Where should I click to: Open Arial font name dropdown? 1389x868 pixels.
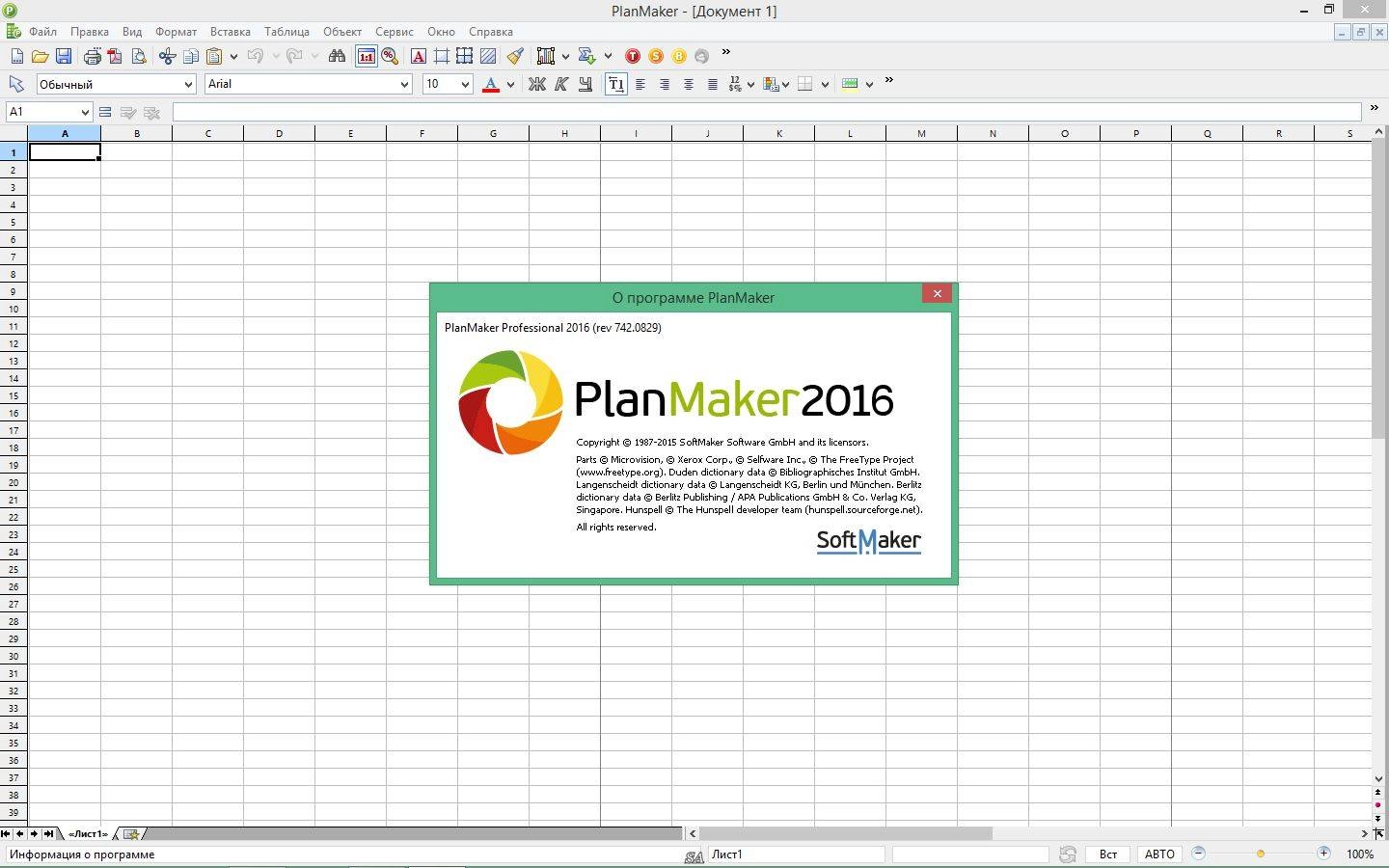(x=404, y=84)
